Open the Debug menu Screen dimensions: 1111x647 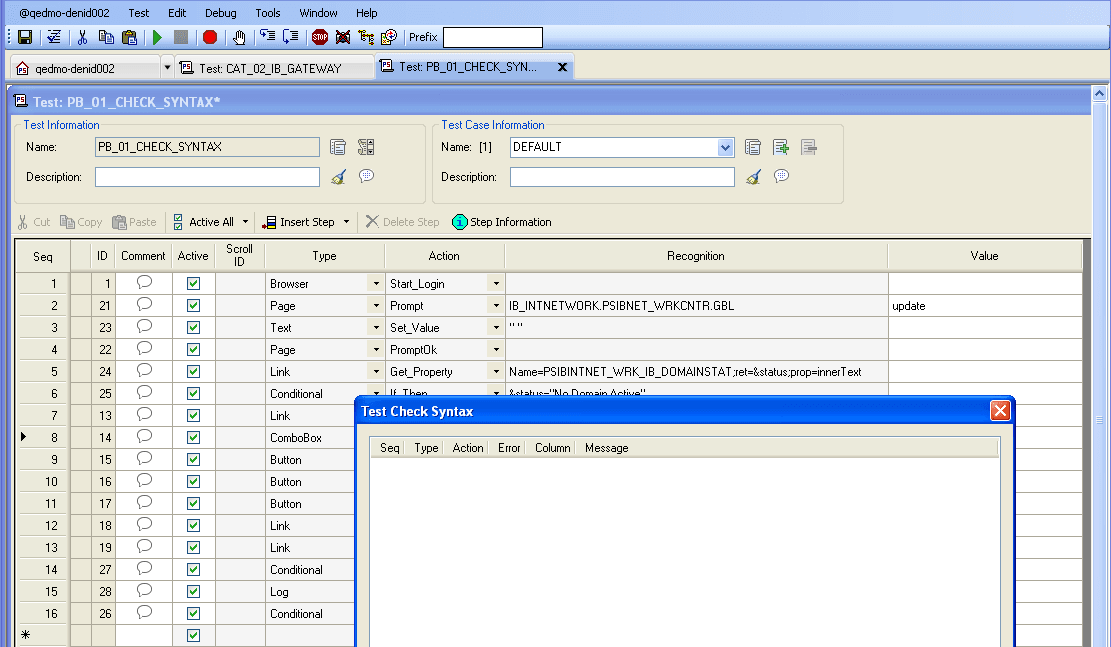tap(220, 13)
